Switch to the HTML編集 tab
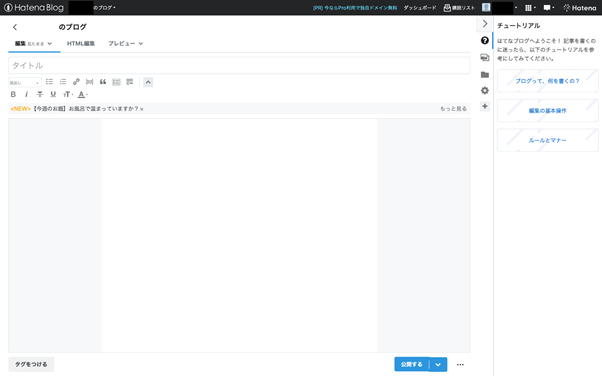Viewport: 602px width, 376px height. click(x=81, y=43)
